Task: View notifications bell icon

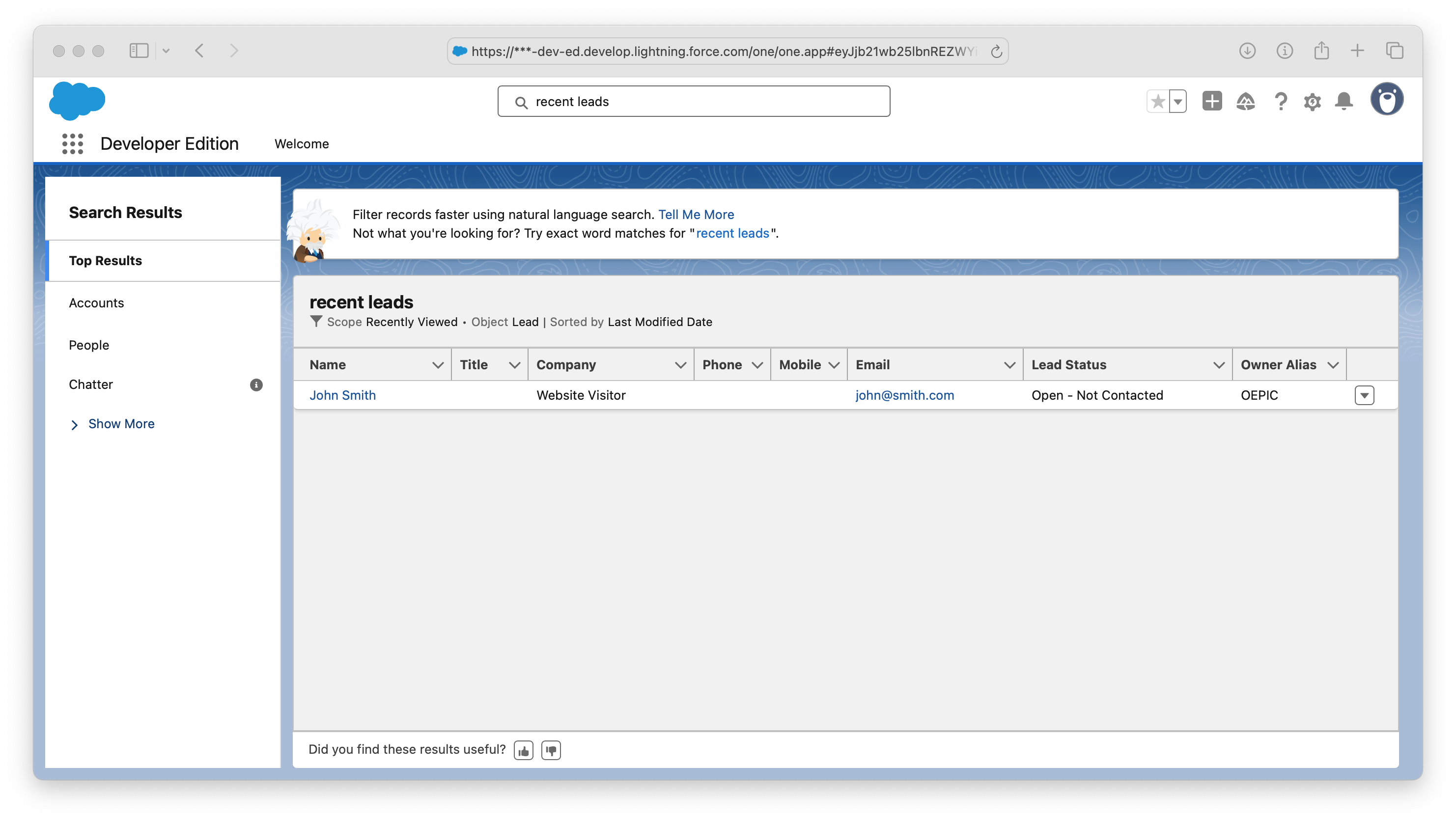Action: click(x=1344, y=101)
